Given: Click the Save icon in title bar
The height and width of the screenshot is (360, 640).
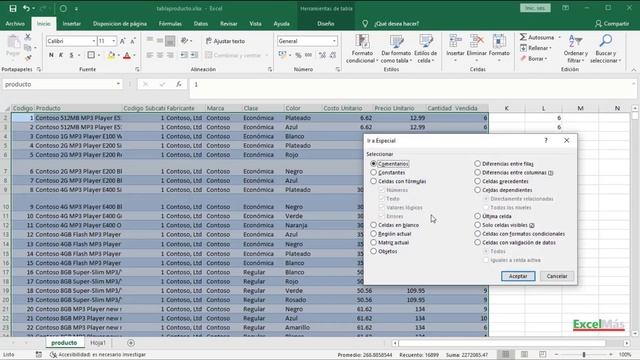Looking at the screenshot, I should (x=13, y=8).
